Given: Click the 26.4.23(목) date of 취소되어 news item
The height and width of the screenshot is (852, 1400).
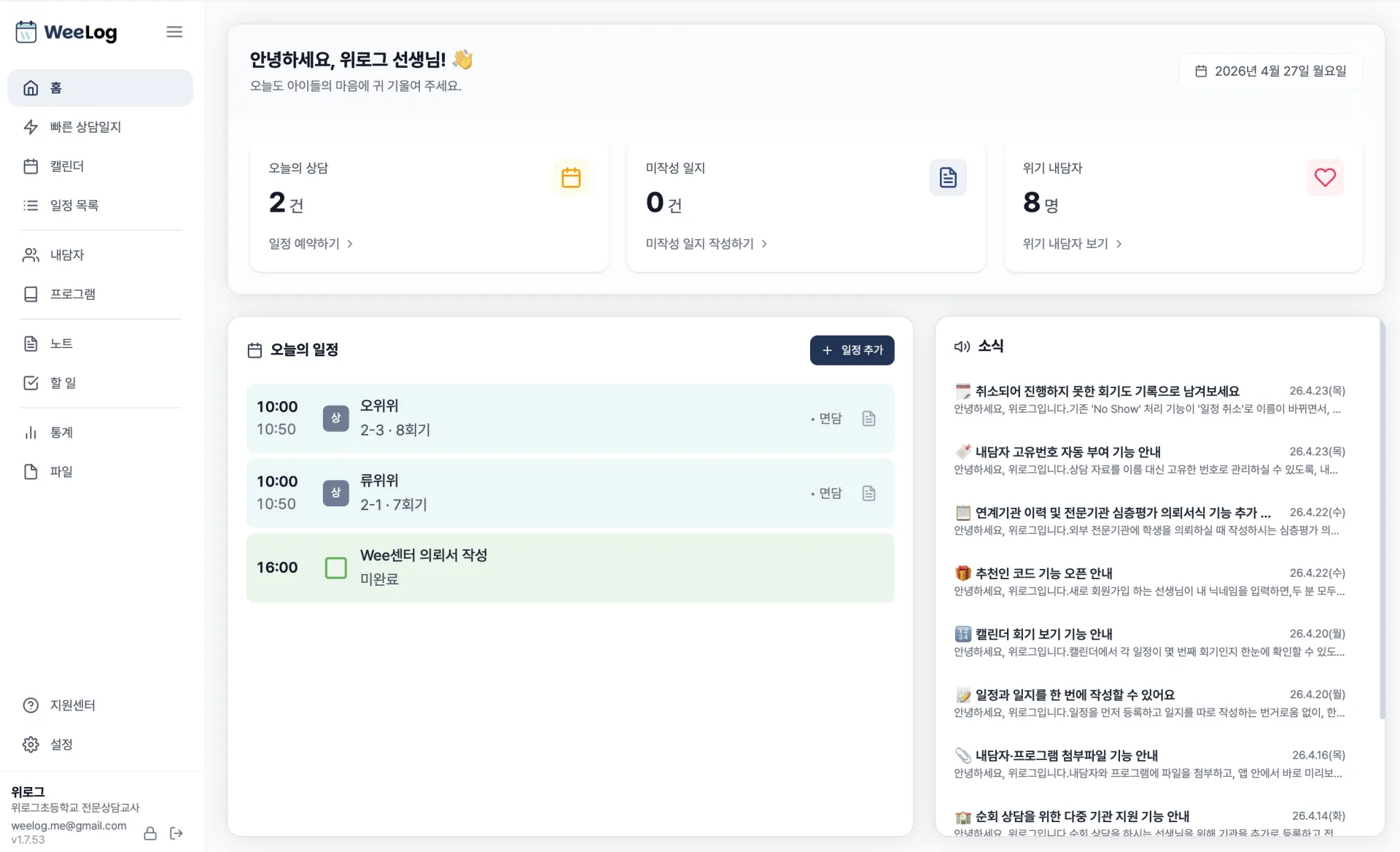Looking at the screenshot, I should 1317,391.
